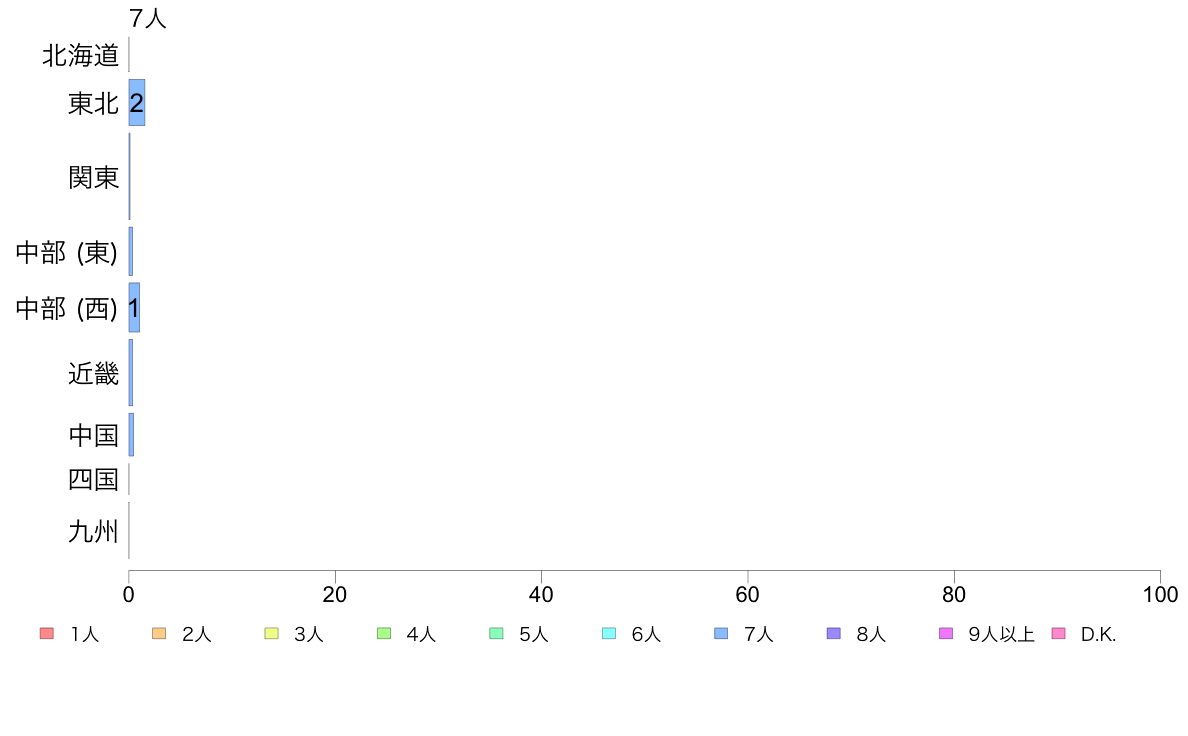
Task: Click the 関東 axis label
Action: tap(94, 177)
